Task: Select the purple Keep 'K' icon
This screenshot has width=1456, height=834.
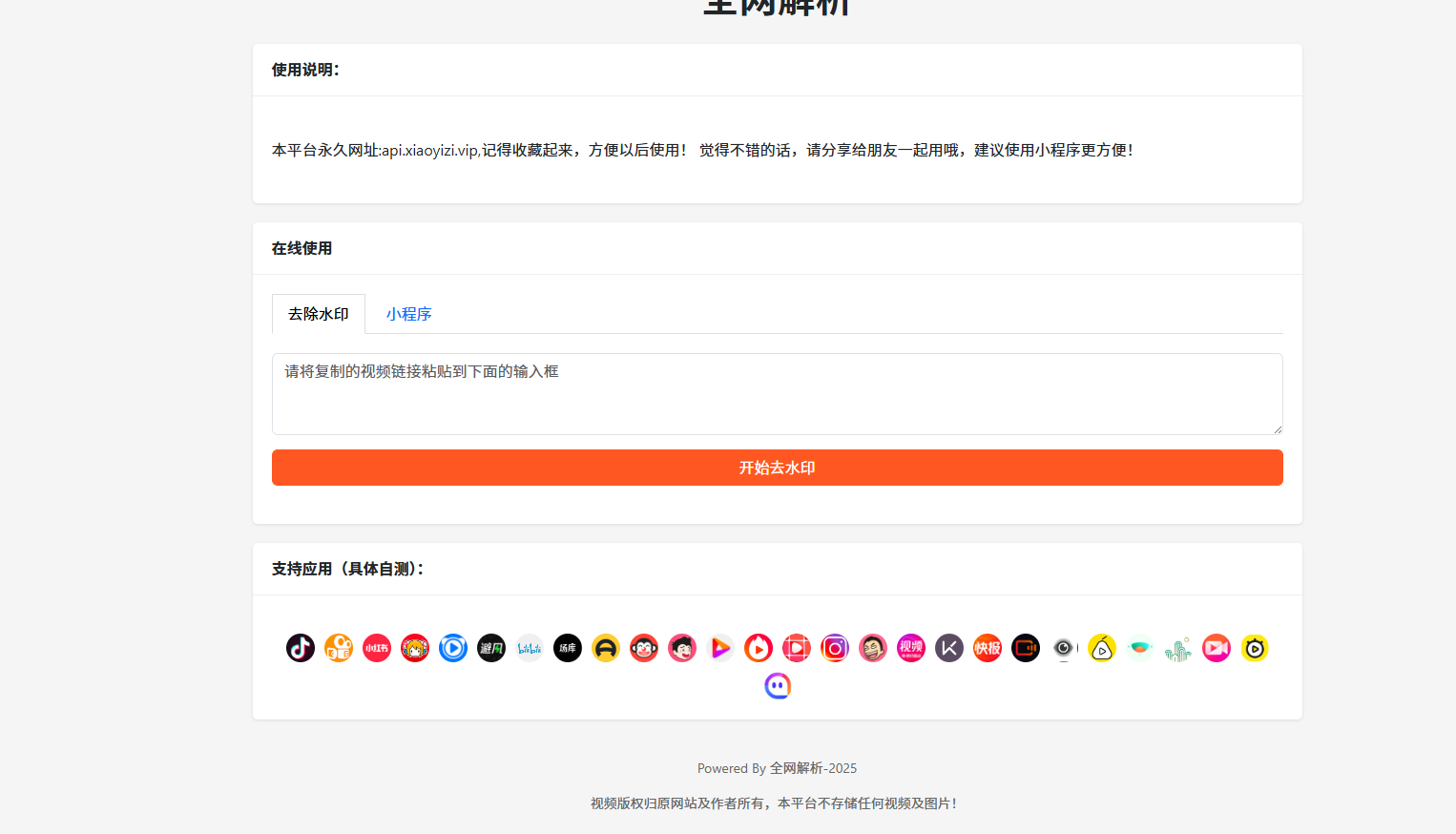Action: click(x=949, y=648)
